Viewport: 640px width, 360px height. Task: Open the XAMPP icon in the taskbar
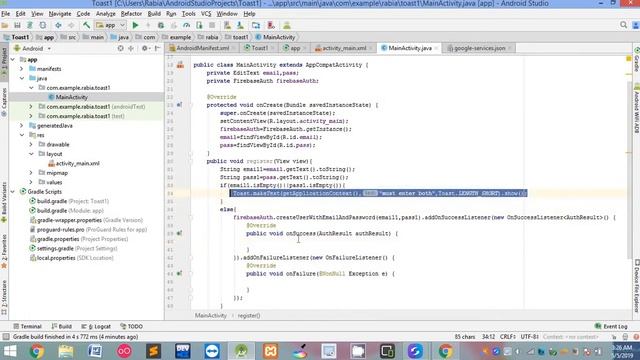click(x=270, y=351)
